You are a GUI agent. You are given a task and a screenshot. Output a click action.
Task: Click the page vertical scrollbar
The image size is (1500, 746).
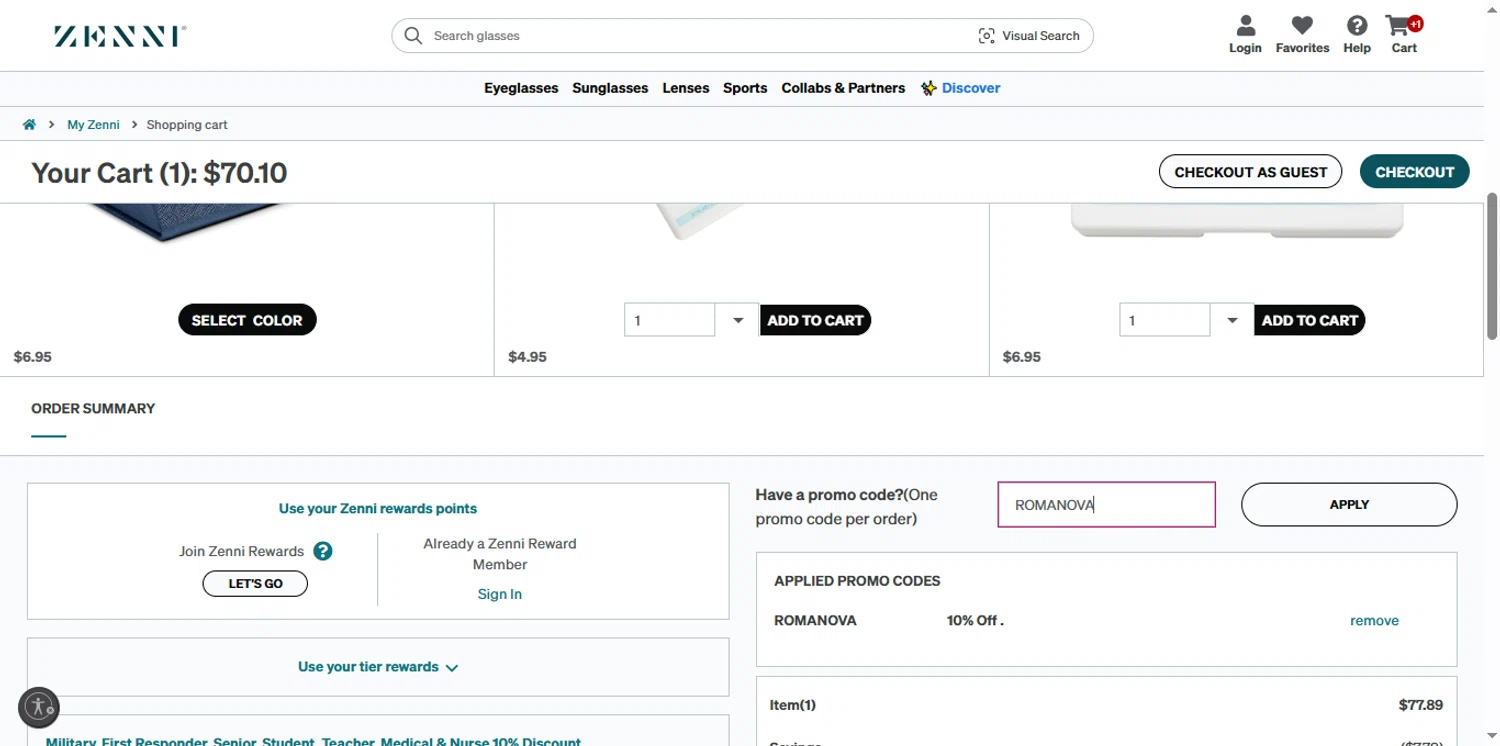[x=1492, y=265]
